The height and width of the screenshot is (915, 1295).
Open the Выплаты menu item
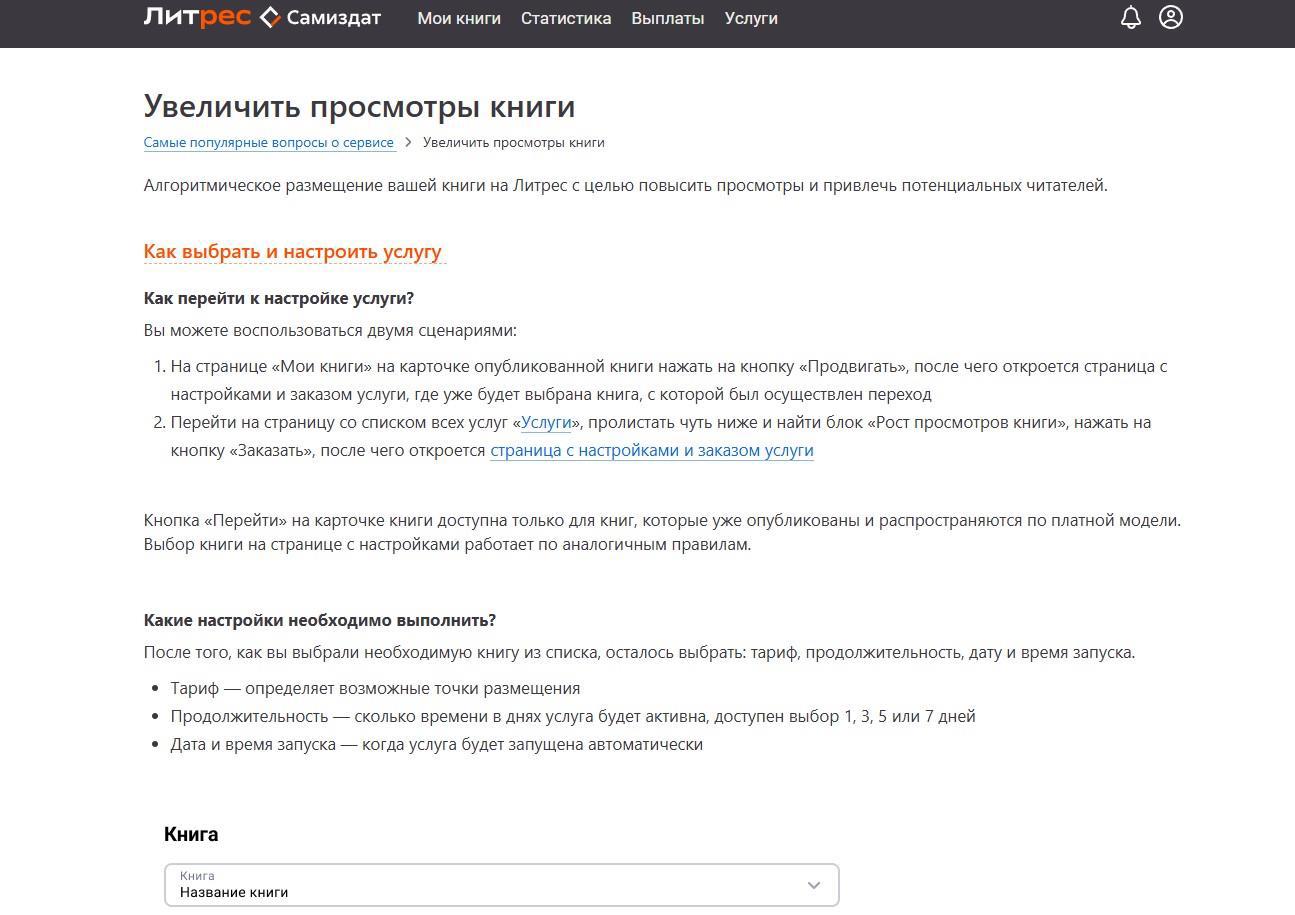[x=668, y=18]
